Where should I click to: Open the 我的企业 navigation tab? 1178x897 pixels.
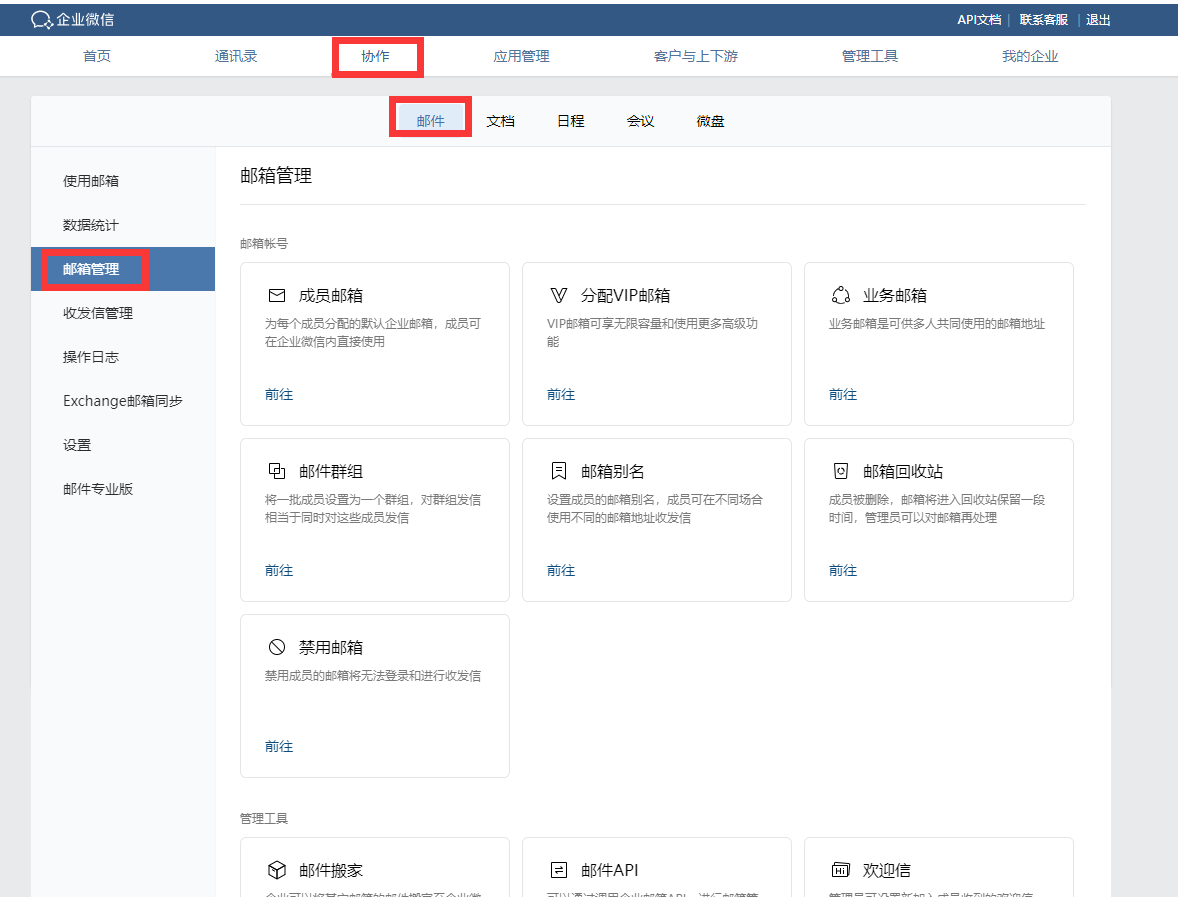(1030, 56)
